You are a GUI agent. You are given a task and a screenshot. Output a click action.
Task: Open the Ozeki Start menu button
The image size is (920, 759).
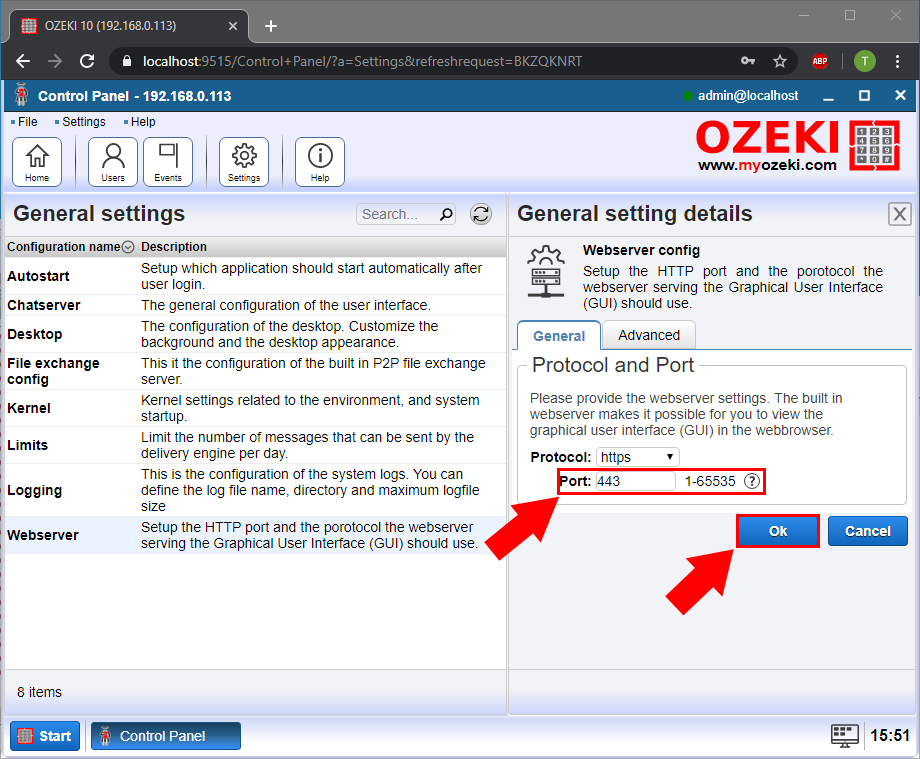tap(45, 736)
